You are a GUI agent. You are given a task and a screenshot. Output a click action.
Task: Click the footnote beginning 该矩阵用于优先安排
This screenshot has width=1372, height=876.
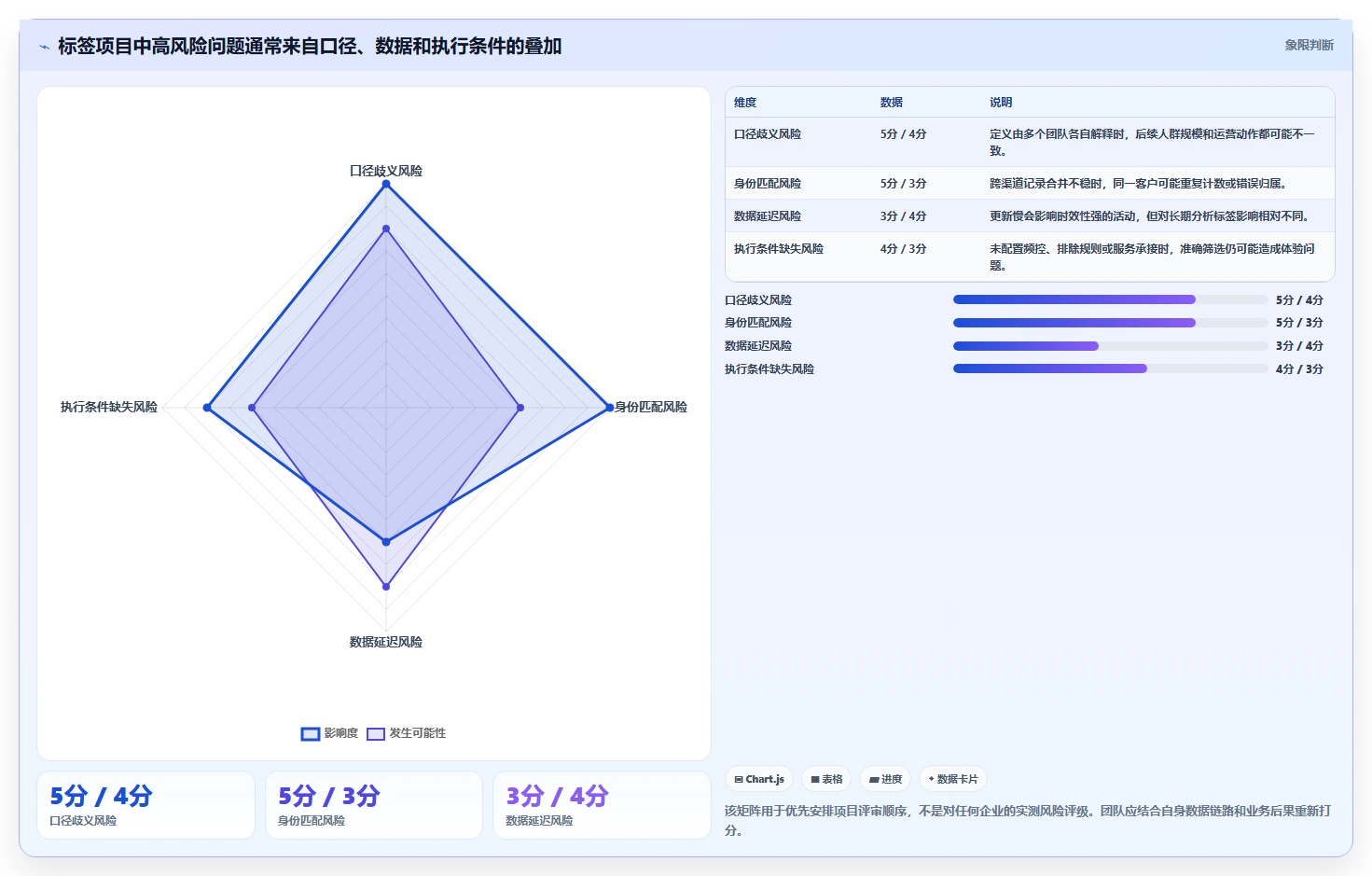[1028, 820]
